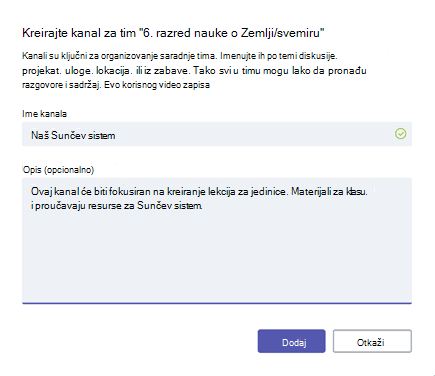Click the green checkmark validation icon
Viewport: 435px width, 376px height.
(400, 134)
